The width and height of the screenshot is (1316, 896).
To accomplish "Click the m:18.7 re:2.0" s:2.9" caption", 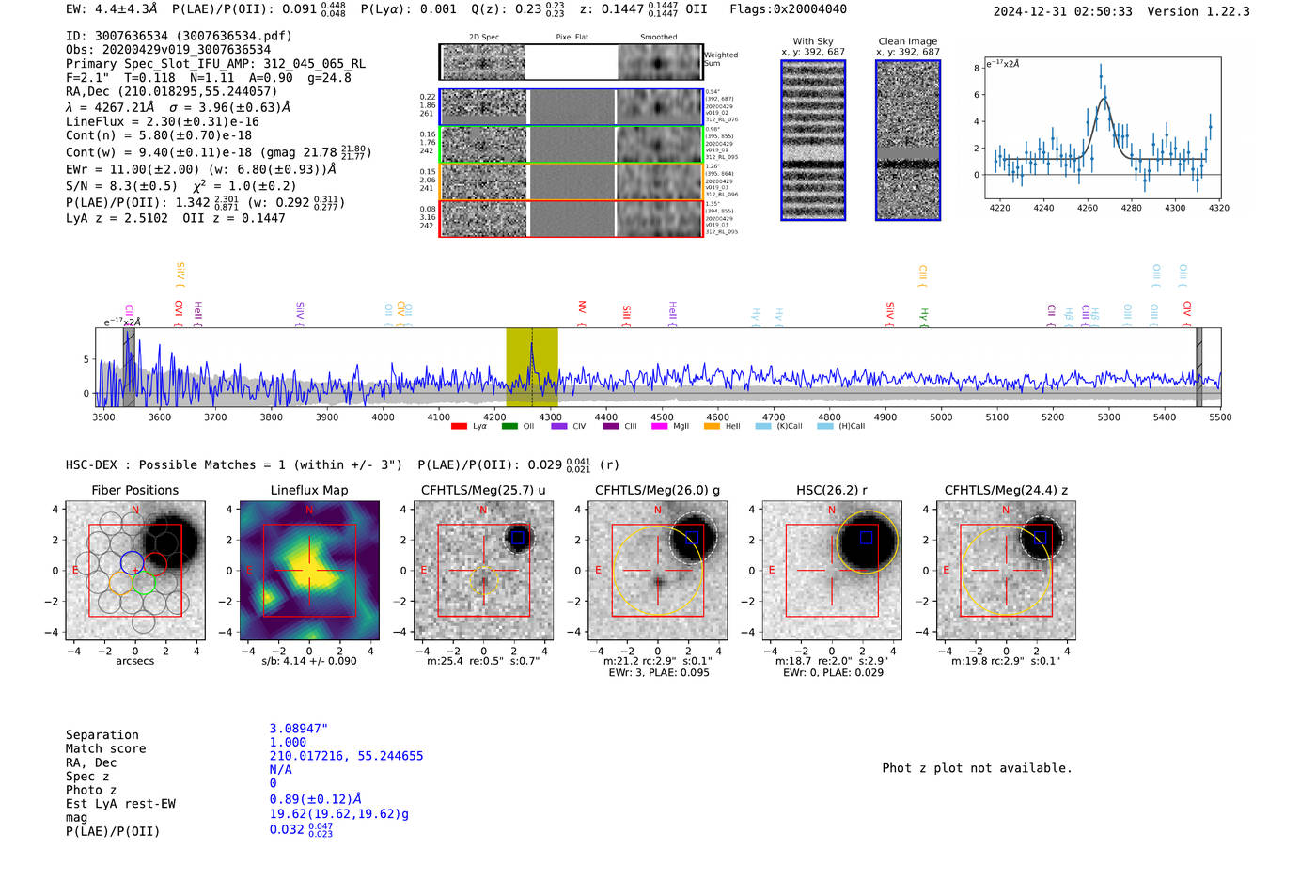I will click(832, 661).
